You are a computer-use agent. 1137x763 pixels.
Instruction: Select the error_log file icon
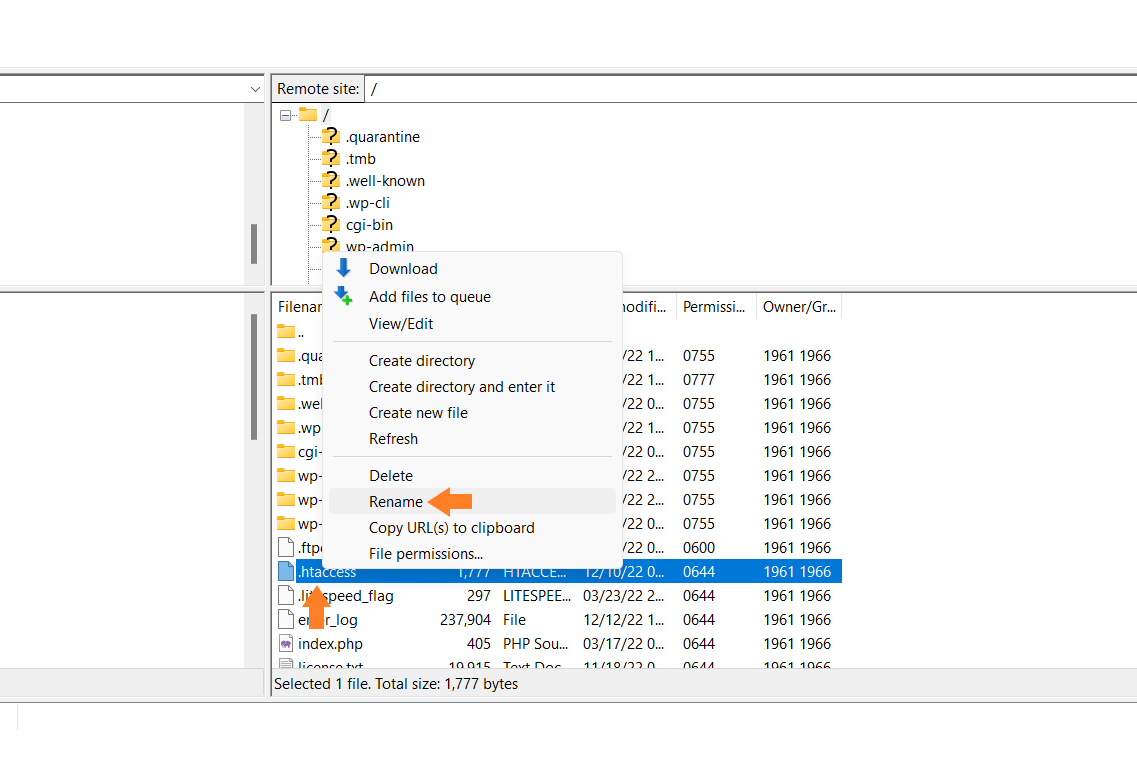(x=286, y=619)
